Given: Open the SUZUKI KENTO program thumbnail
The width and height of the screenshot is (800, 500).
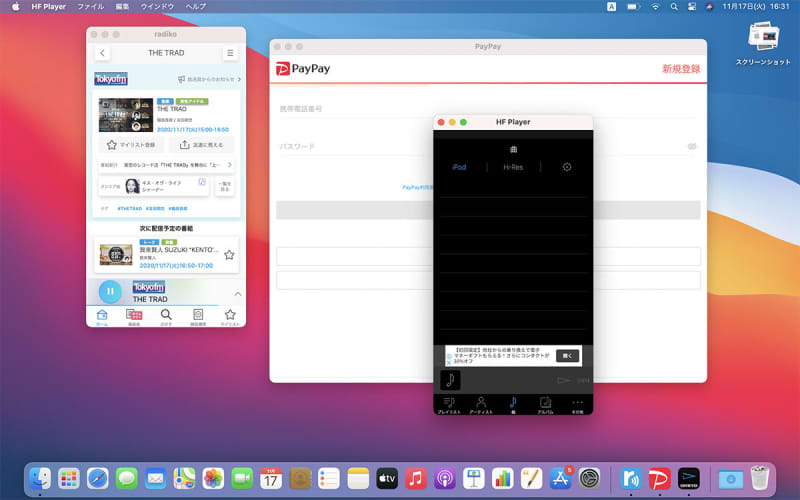Looking at the screenshot, I should tap(116, 255).
